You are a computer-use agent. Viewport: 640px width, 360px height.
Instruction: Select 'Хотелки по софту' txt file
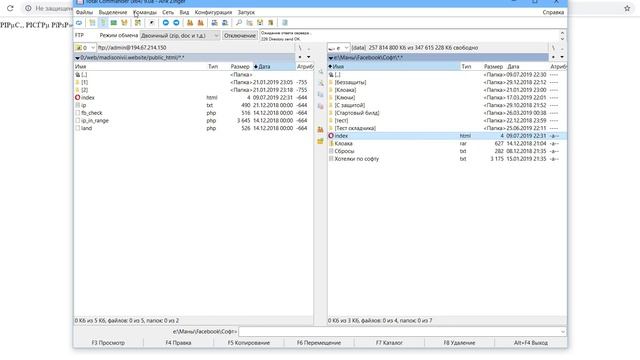coord(447,159)
